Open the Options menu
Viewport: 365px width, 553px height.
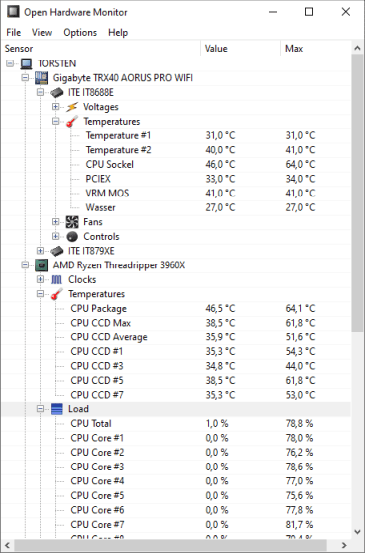[80, 32]
